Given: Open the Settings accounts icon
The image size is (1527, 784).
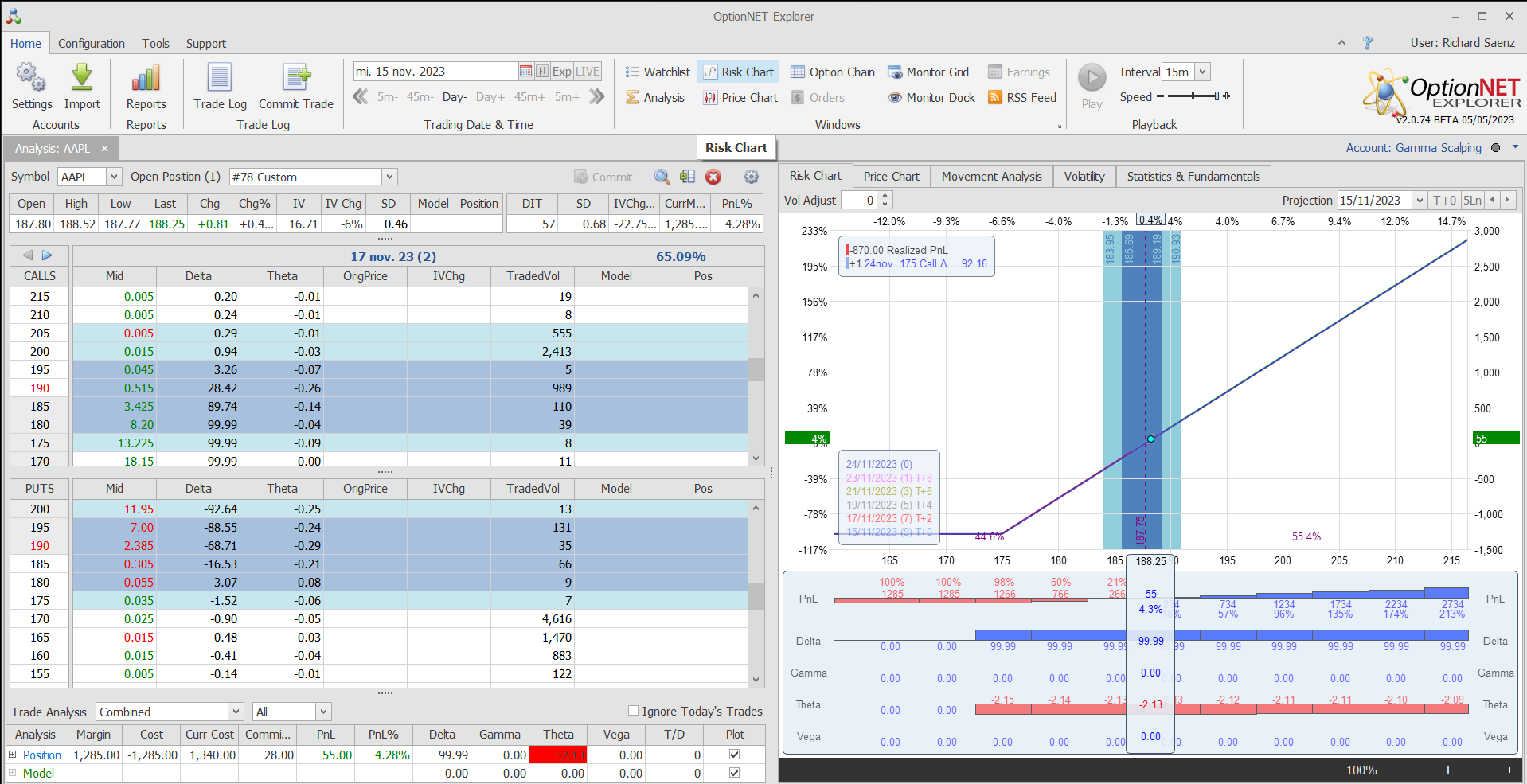Looking at the screenshot, I should click(31, 86).
